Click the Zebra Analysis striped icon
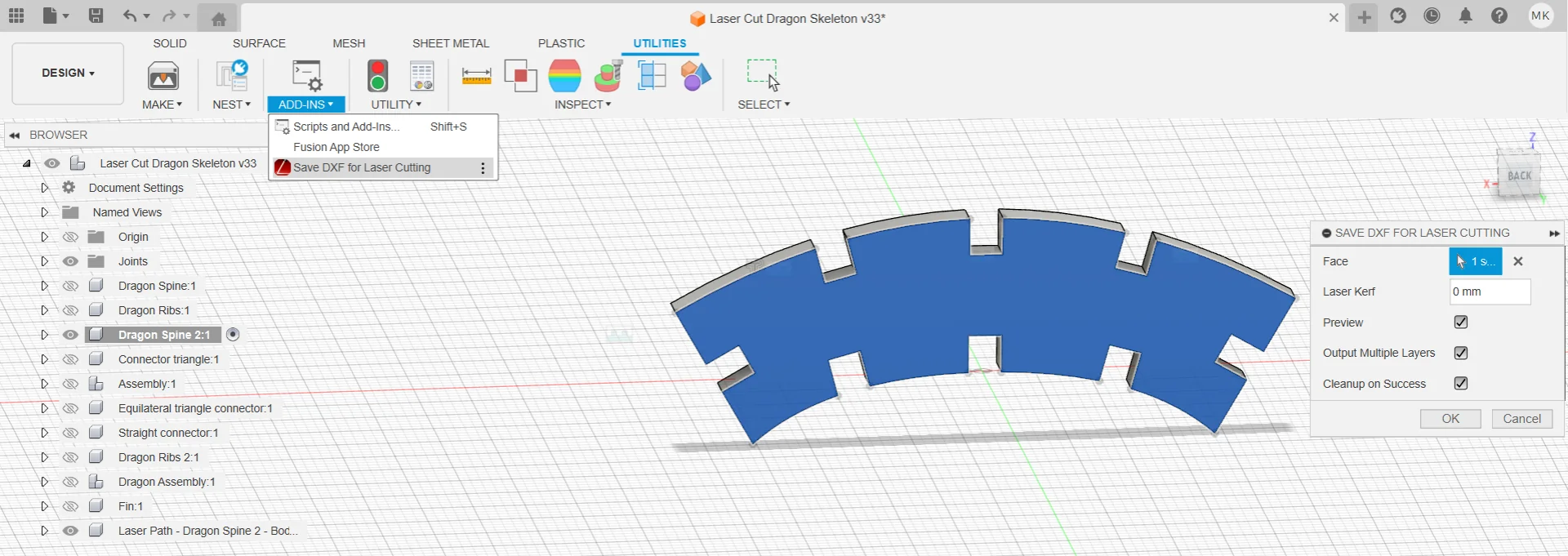This screenshot has width=1568, height=556. pos(564,76)
